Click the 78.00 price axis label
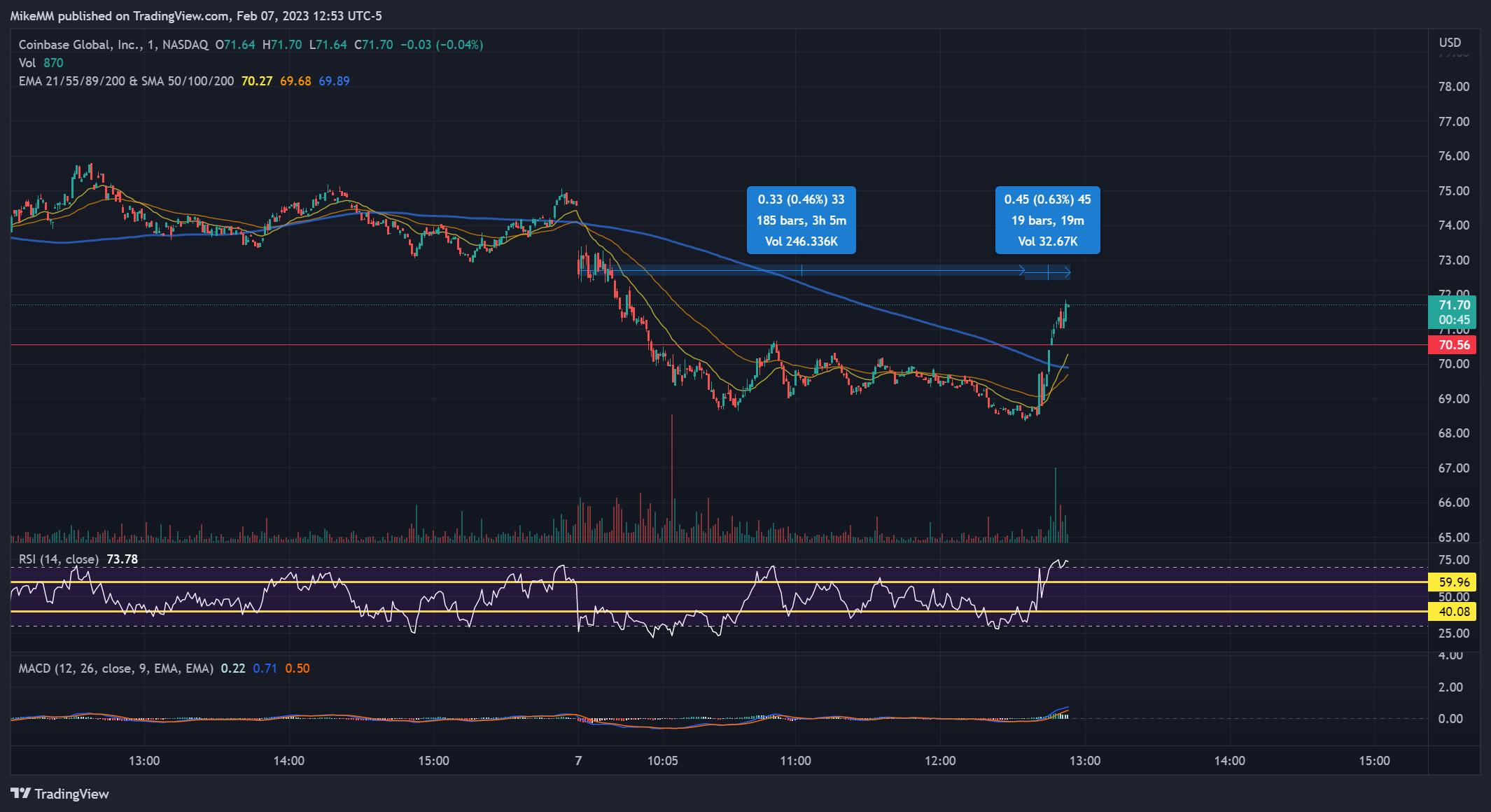The height and width of the screenshot is (812, 1491). [x=1454, y=87]
